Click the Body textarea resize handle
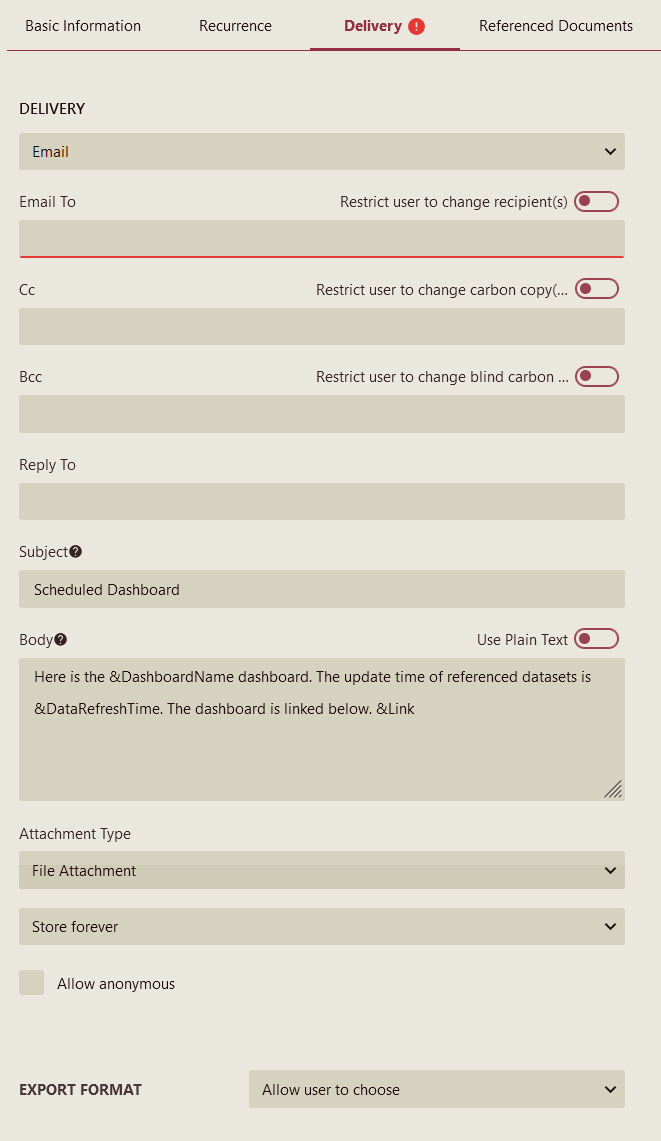Image resolution: width=661 pixels, height=1141 pixels. click(x=613, y=789)
